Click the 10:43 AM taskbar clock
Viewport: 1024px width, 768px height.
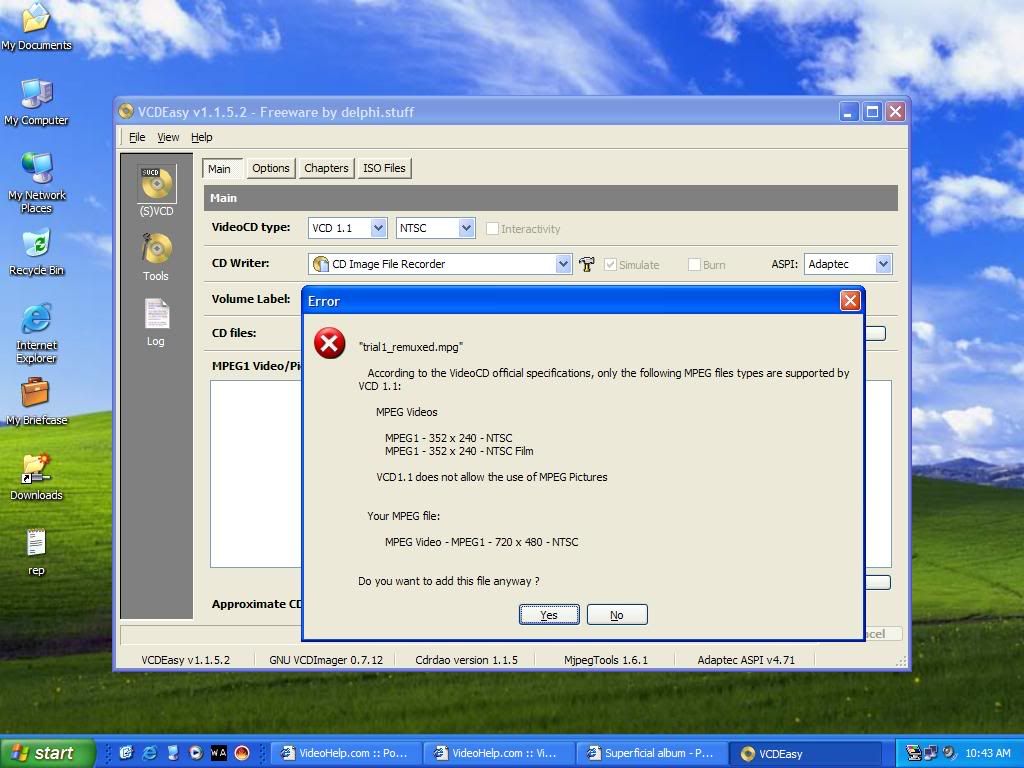click(x=987, y=753)
